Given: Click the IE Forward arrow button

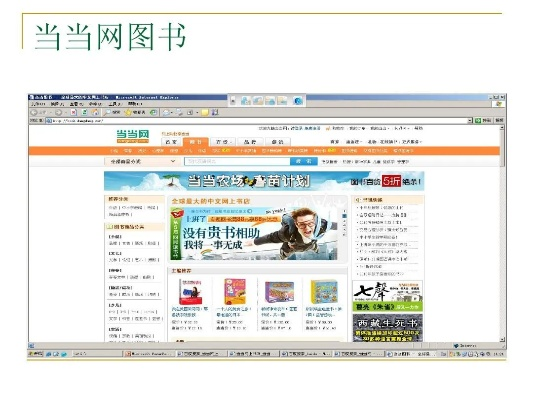Looking at the screenshot, I should [x=58, y=112].
